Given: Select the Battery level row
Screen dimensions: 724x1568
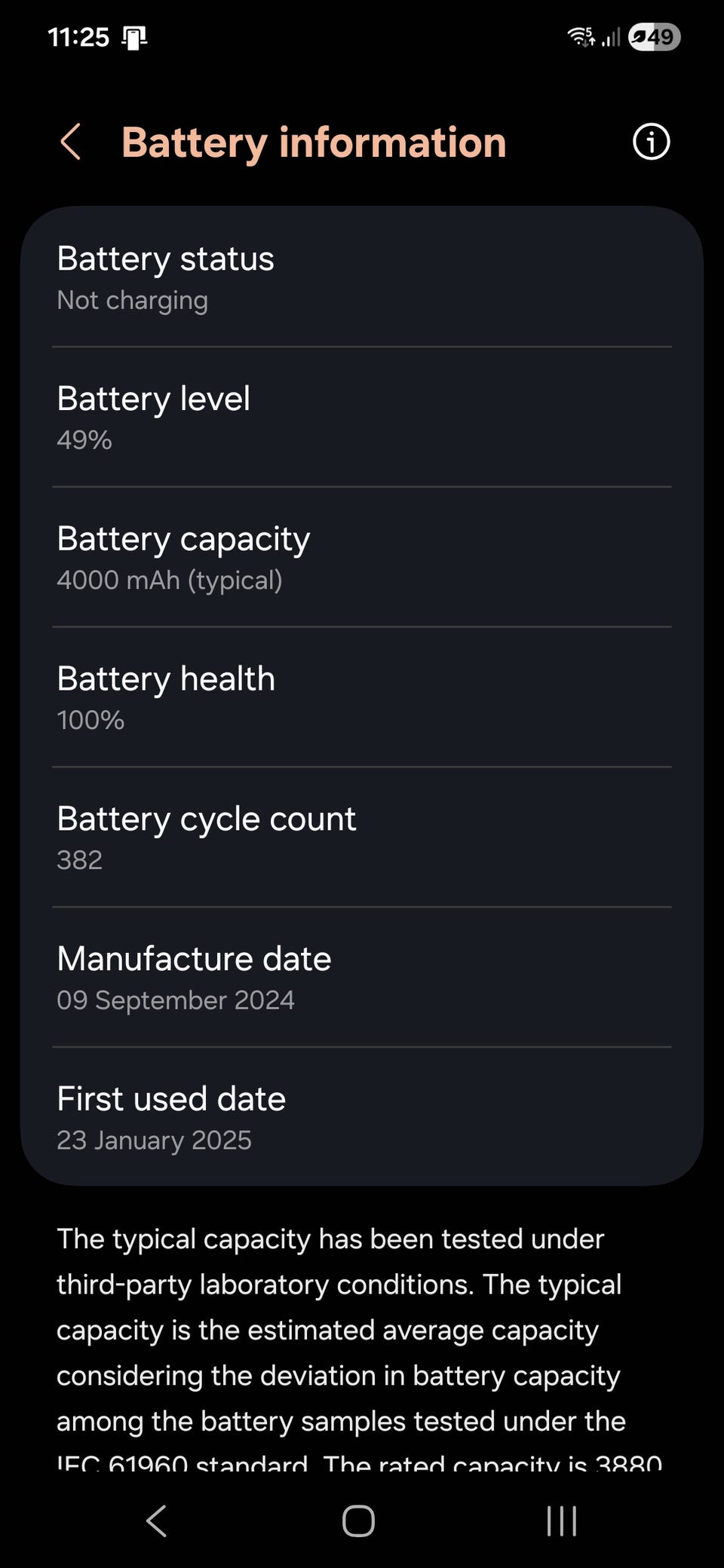Looking at the screenshot, I should [x=362, y=417].
